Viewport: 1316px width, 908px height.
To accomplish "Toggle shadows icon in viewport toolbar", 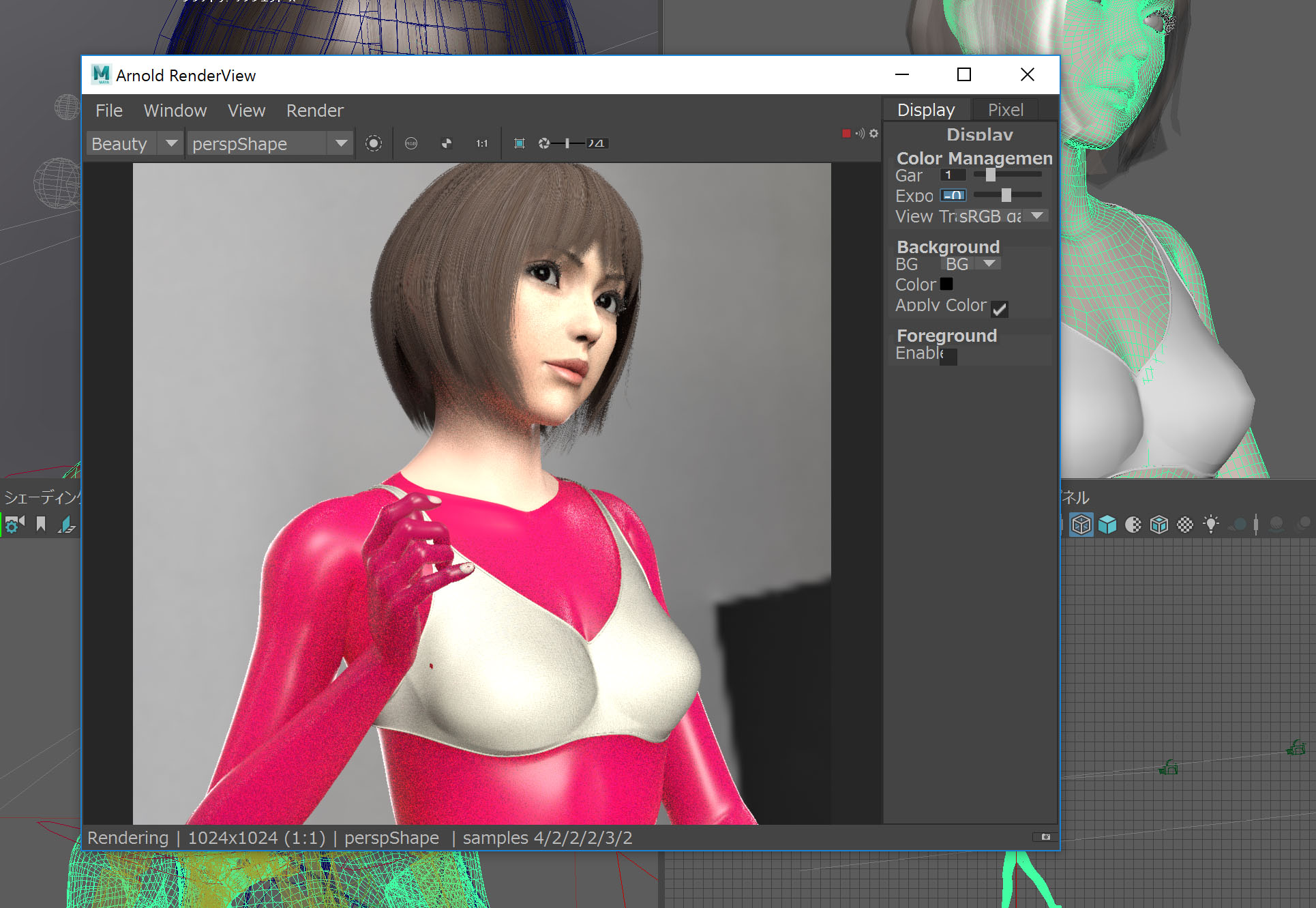I will (1238, 524).
